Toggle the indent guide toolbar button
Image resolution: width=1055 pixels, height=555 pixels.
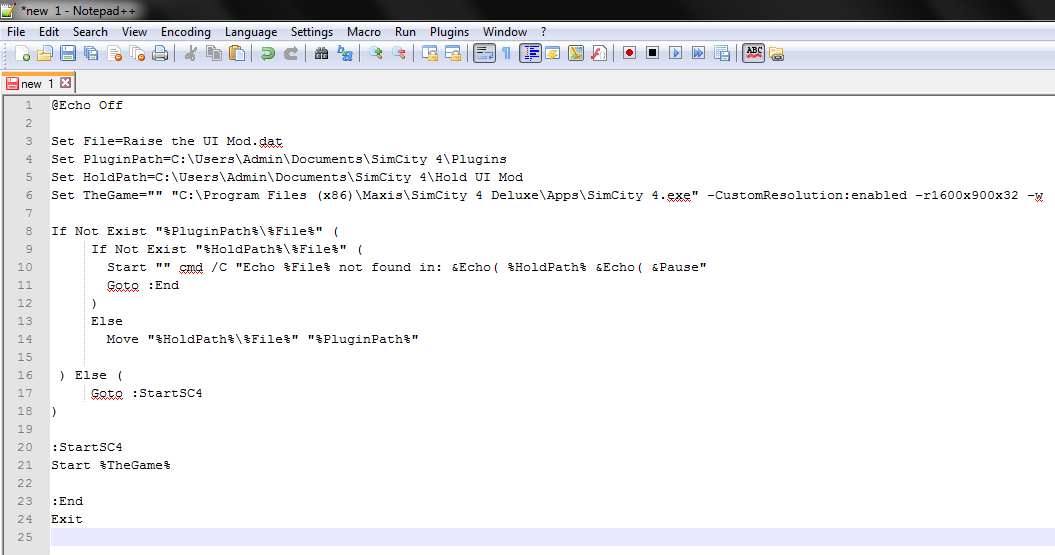530,53
